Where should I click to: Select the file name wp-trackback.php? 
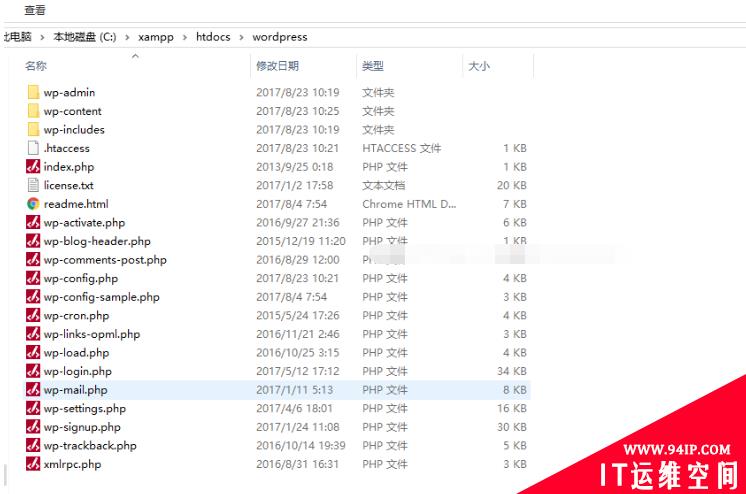coord(90,445)
